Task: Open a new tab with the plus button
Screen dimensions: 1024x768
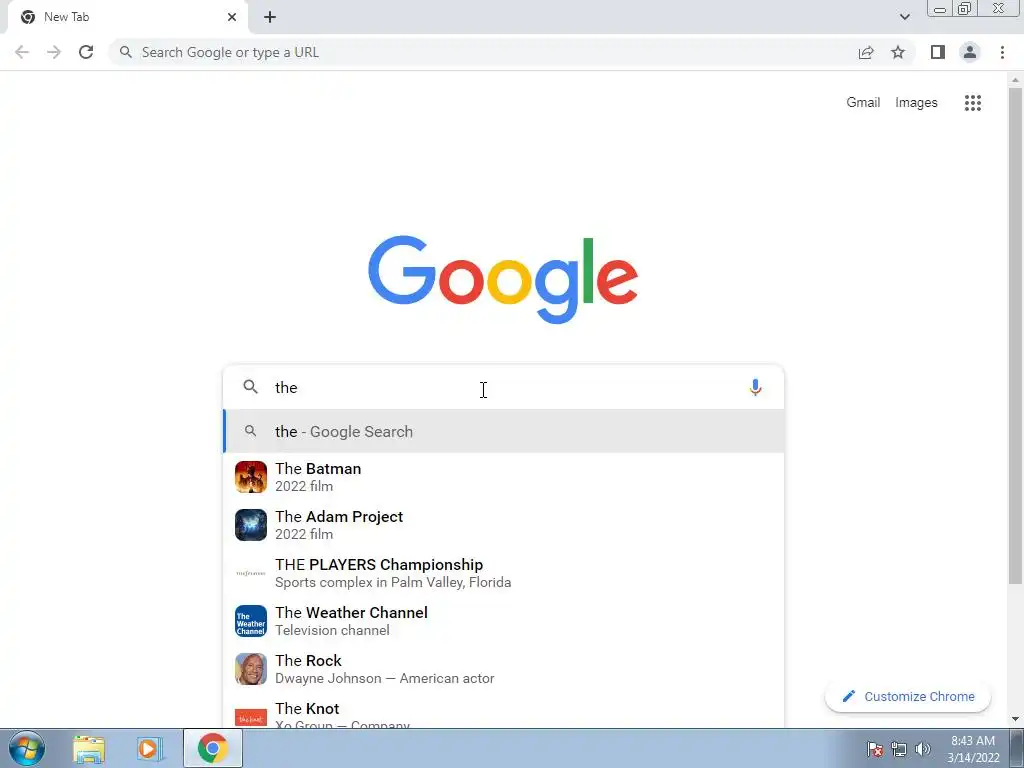Action: [270, 17]
